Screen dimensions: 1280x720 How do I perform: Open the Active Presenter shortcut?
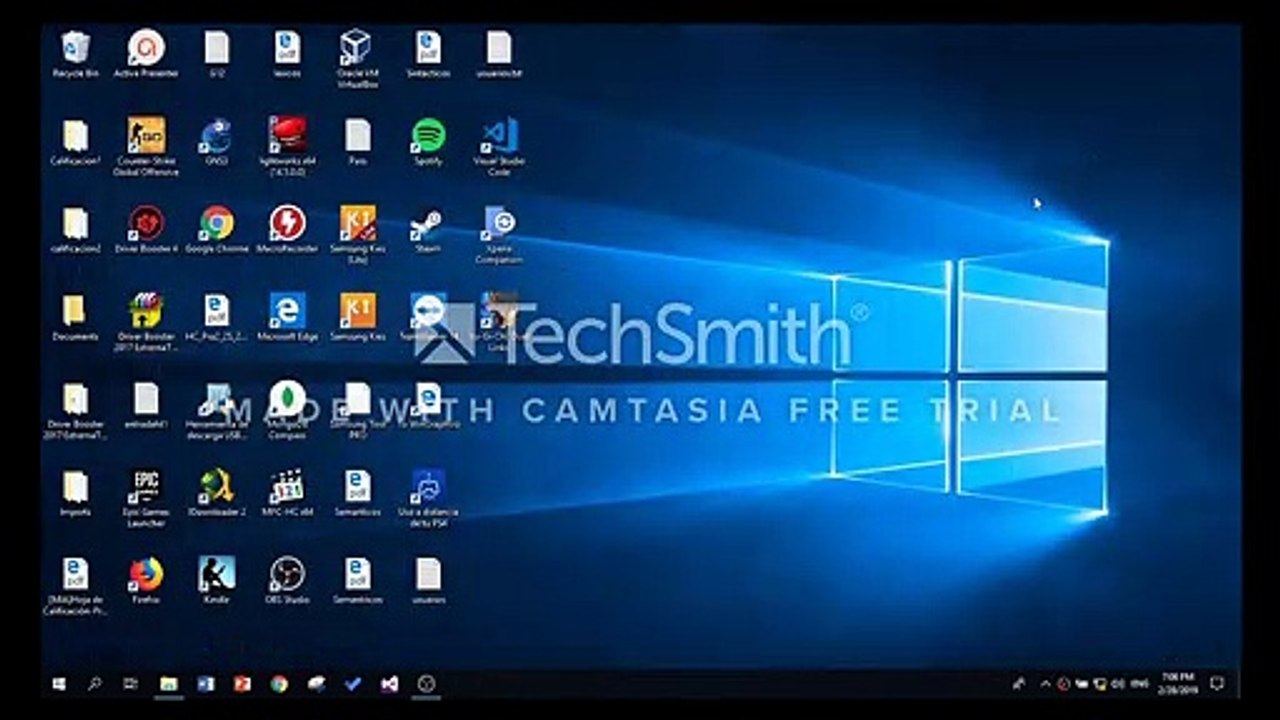tap(146, 54)
